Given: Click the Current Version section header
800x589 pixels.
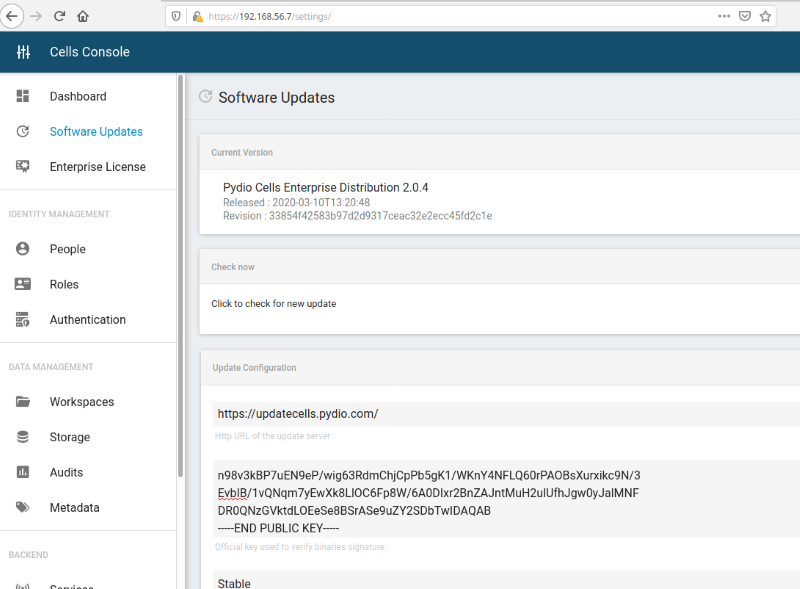Looking at the screenshot, I should click(x=242, y=153).
